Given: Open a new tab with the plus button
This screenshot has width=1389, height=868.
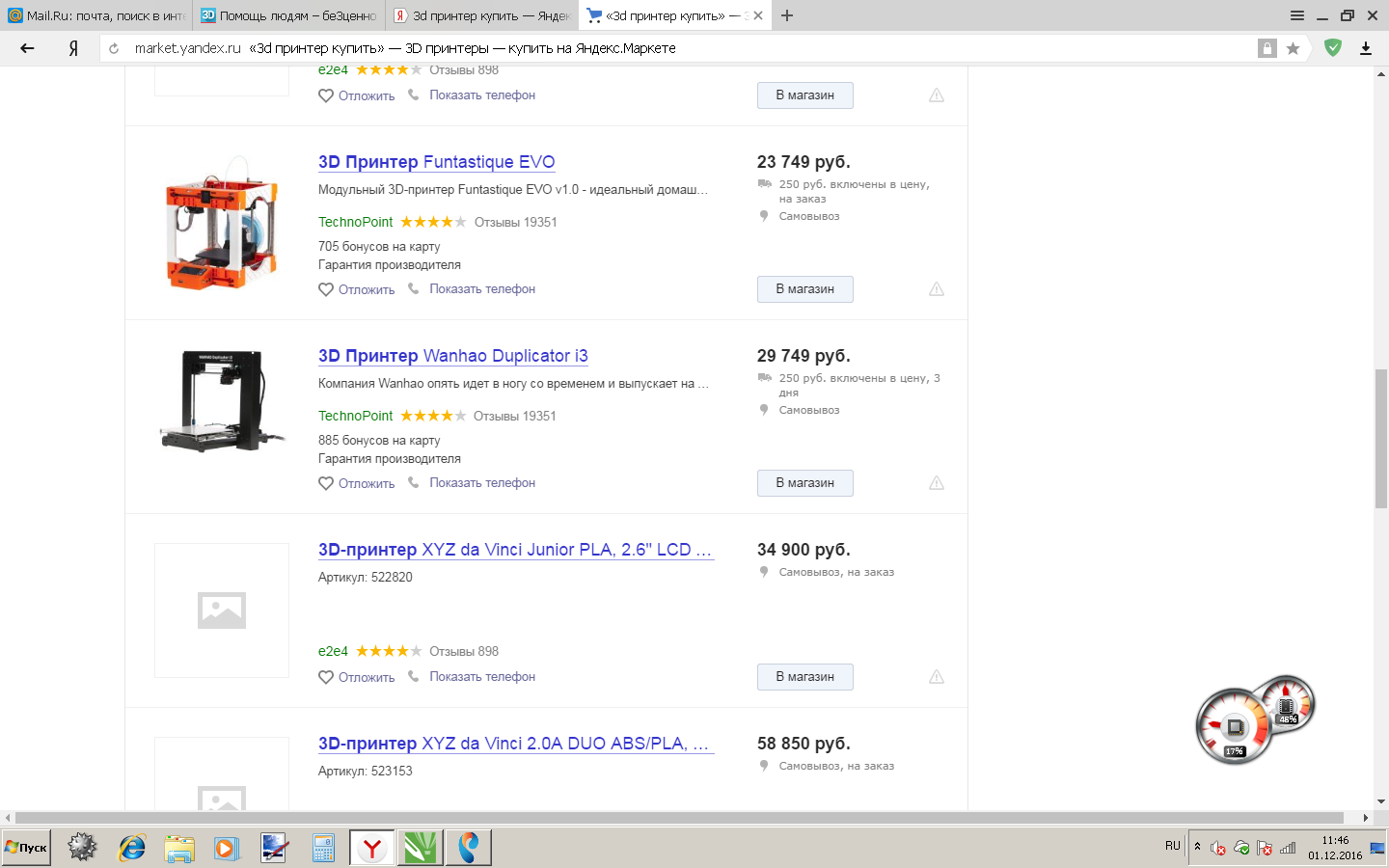Looking at the screenshot, I should coord(787,15).
